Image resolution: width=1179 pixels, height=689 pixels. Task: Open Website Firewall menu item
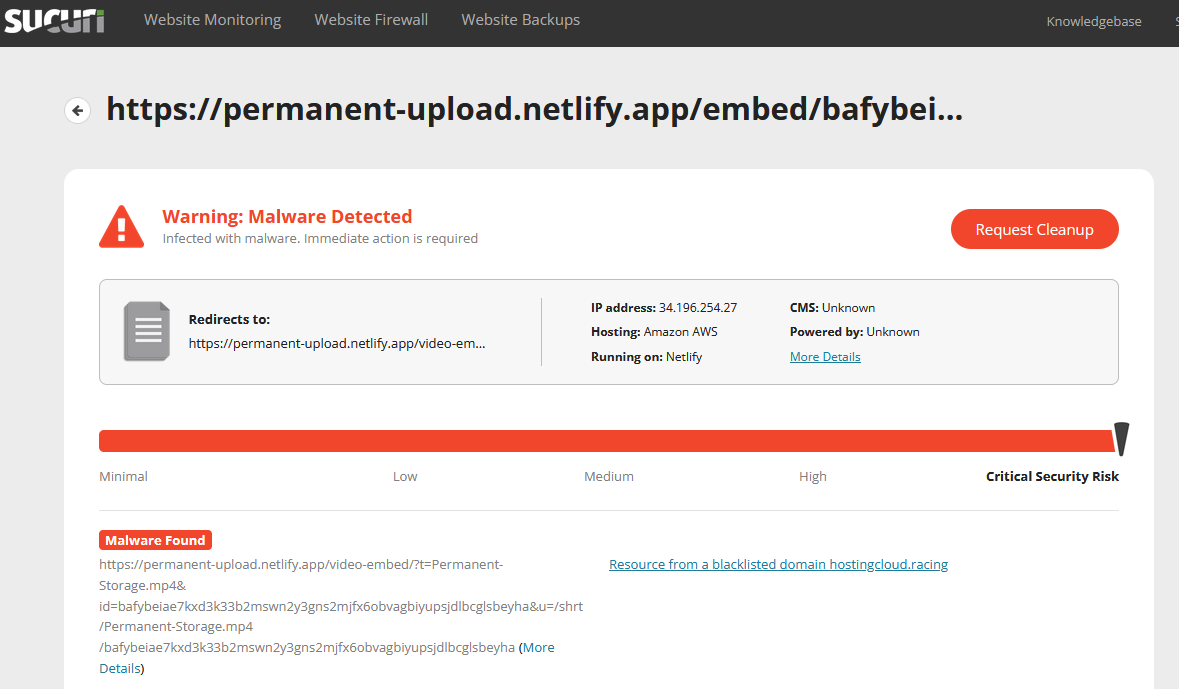pos(371,20)
